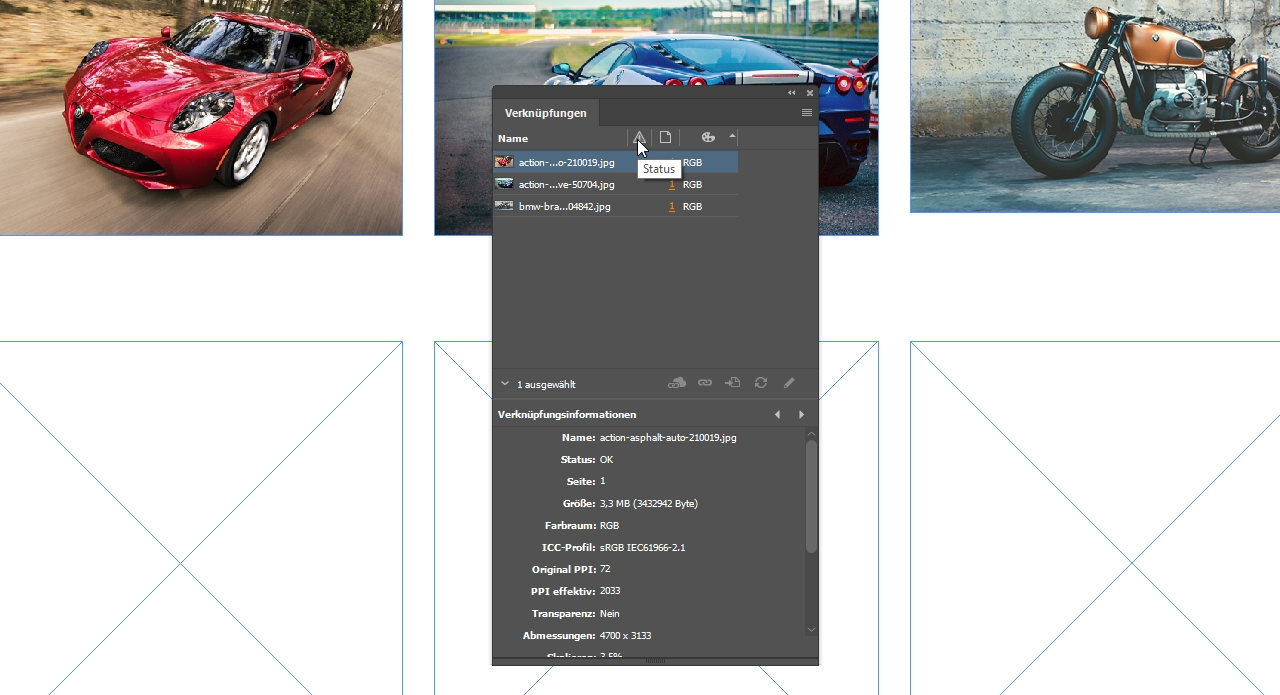Screen dimensions: 1280x695
Task: Open the Verknüpfungen panel flyout menu
Action: tap(807, 113)
